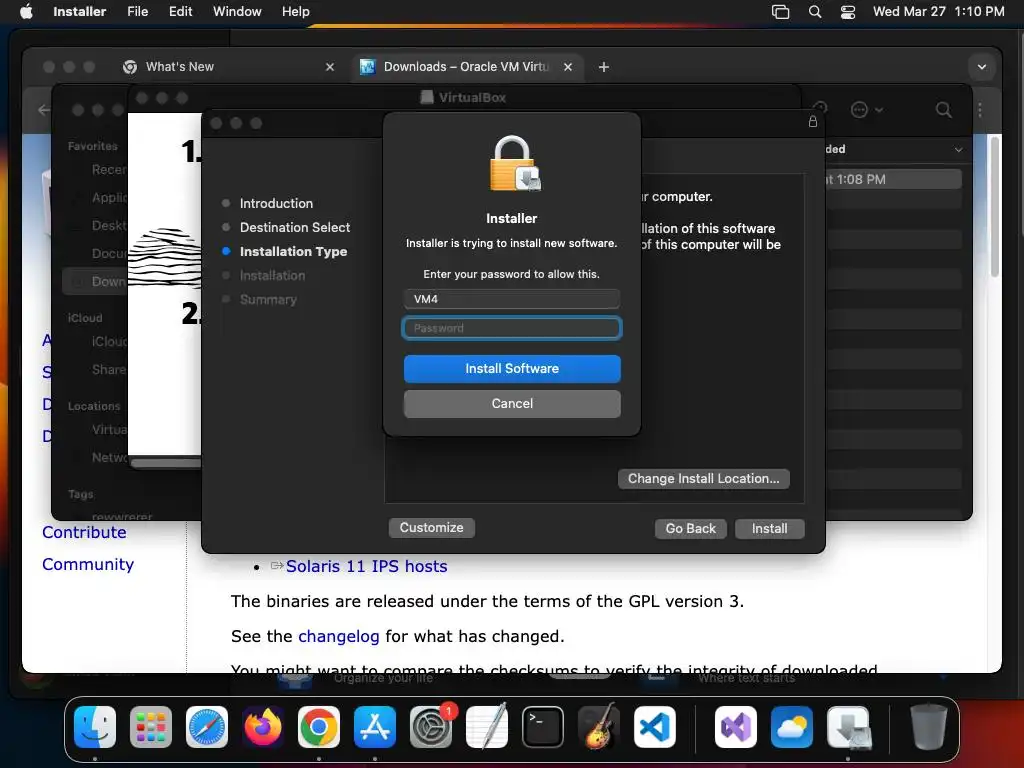The height and width of the screenshot is (768, 1024).
Task: Open the Community sidebar link
Action: click(88, 564)
